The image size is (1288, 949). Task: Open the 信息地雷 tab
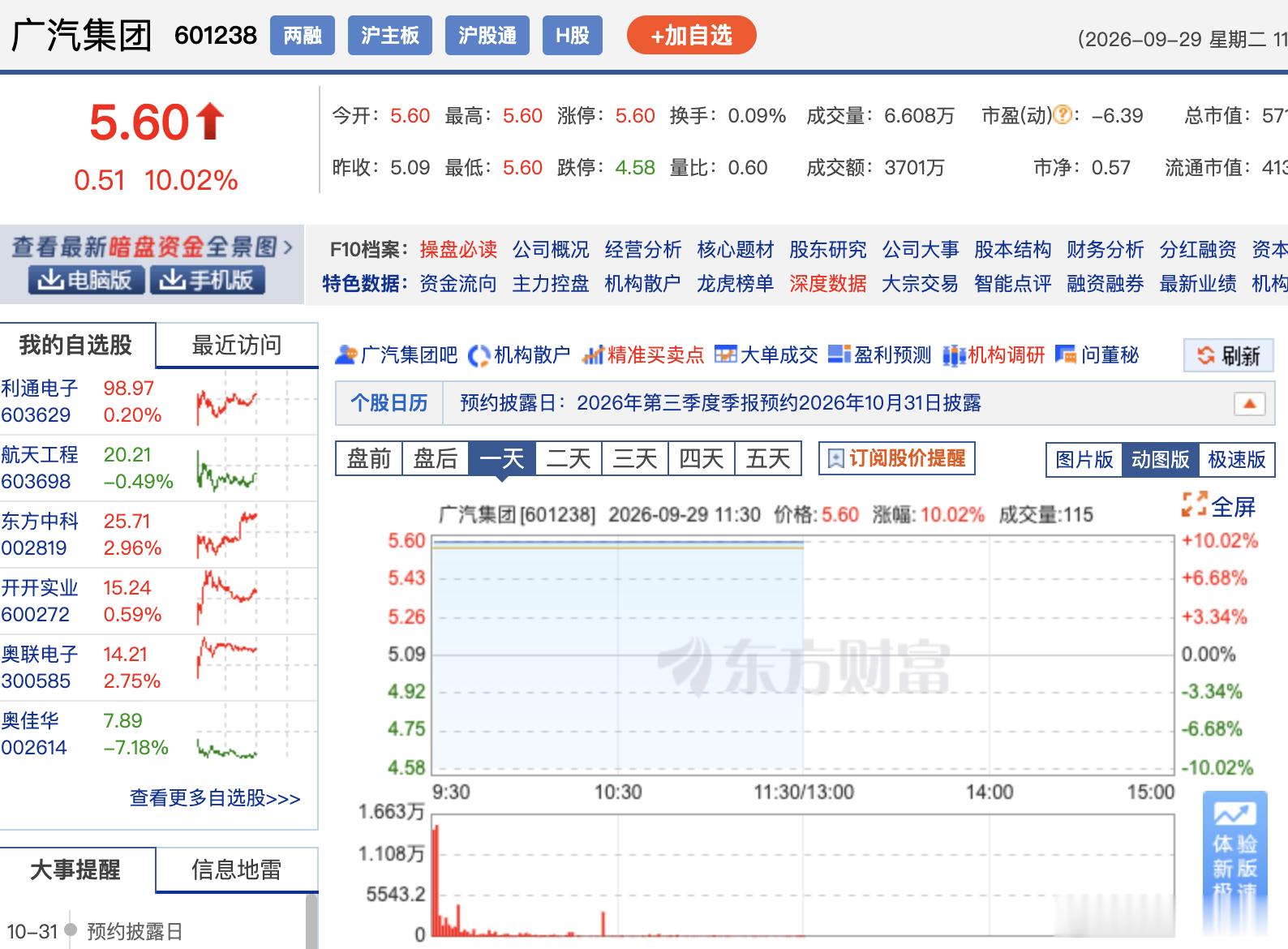[x=236, y=870]
